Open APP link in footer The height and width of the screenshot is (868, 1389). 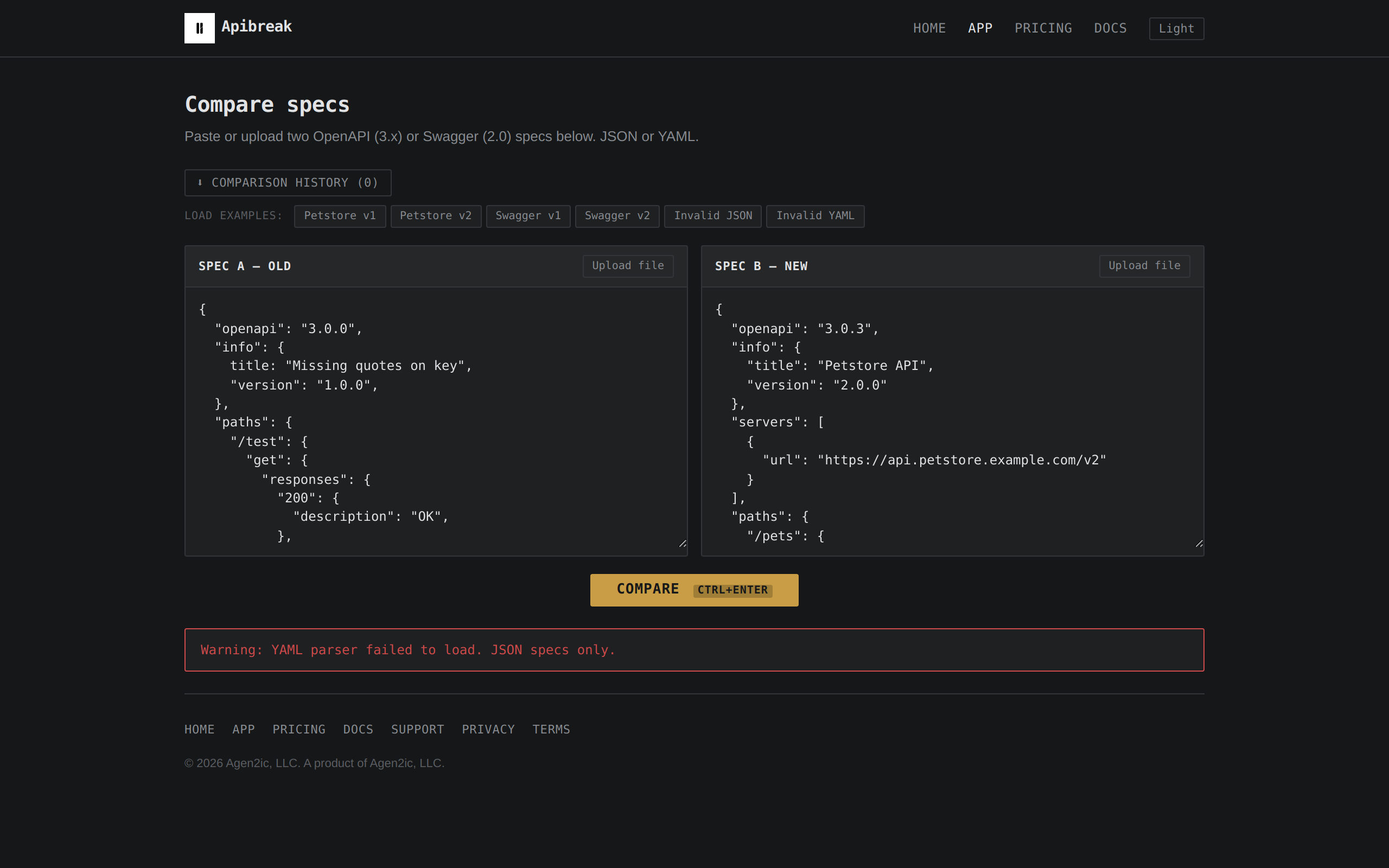pyautogui.click(x=244, y=729)
